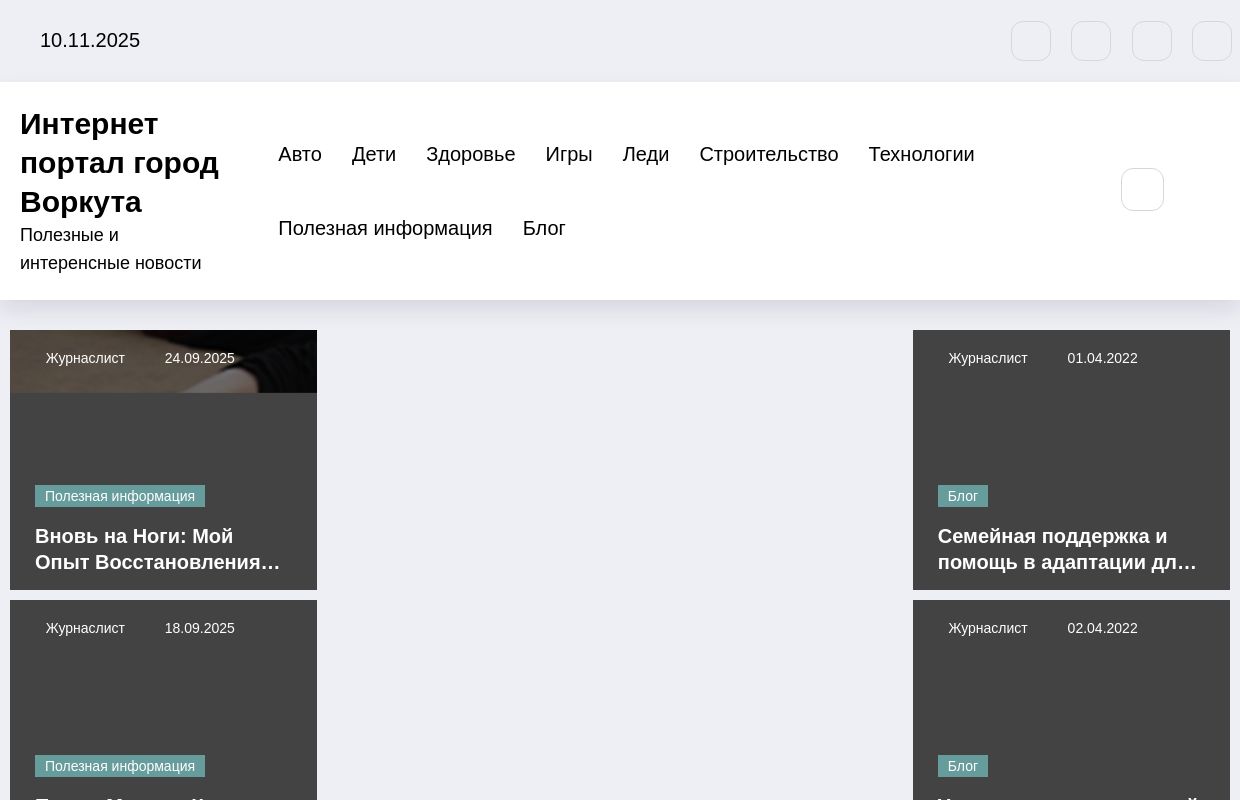The image size is (1240, 800).
Task: Open the Технологии category
Action: (x=921, y=154)
